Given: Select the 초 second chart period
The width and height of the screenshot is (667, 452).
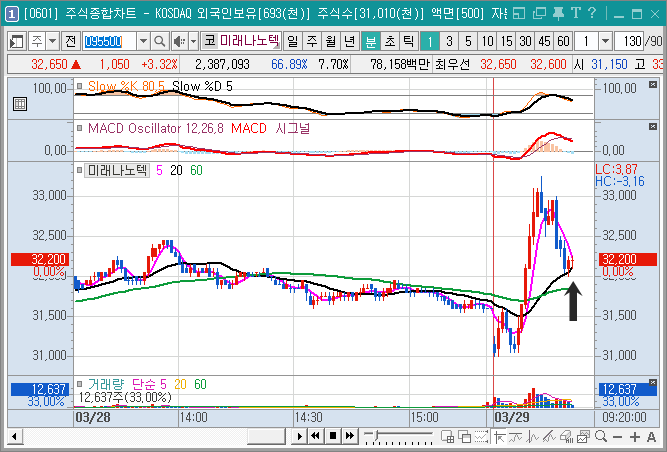Looking at the screenshot, I should pyautogui.click(x=390, y=41).
